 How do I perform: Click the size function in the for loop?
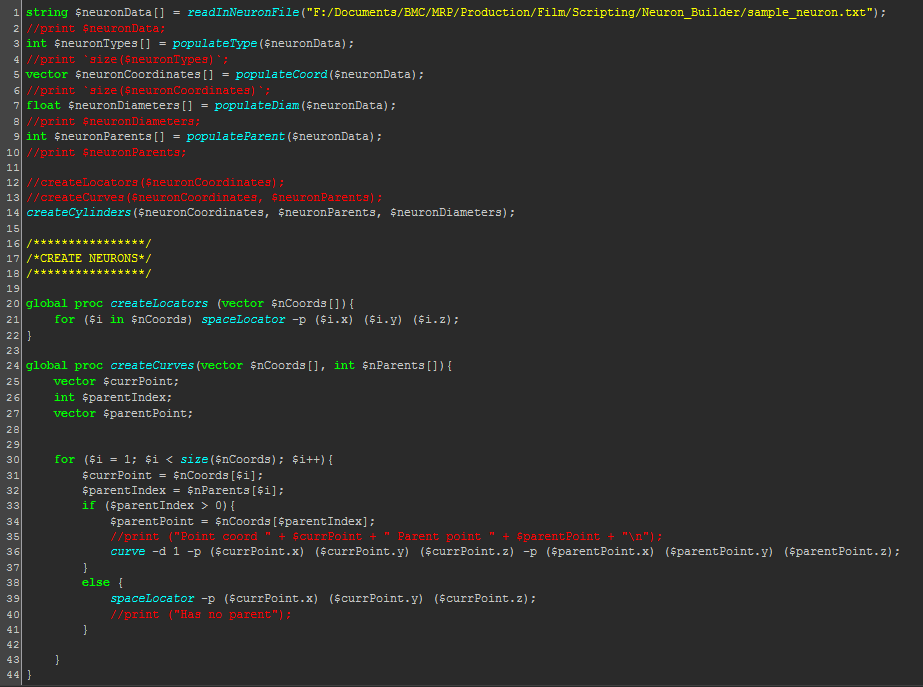point(194,460)
